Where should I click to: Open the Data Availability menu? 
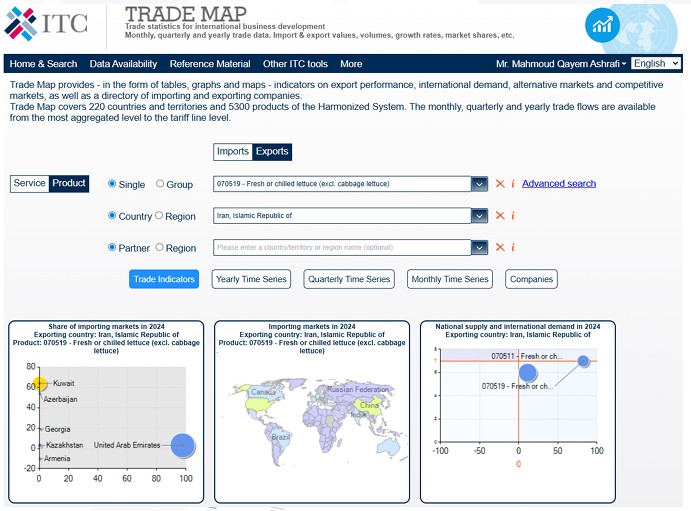tap(123, 64)
